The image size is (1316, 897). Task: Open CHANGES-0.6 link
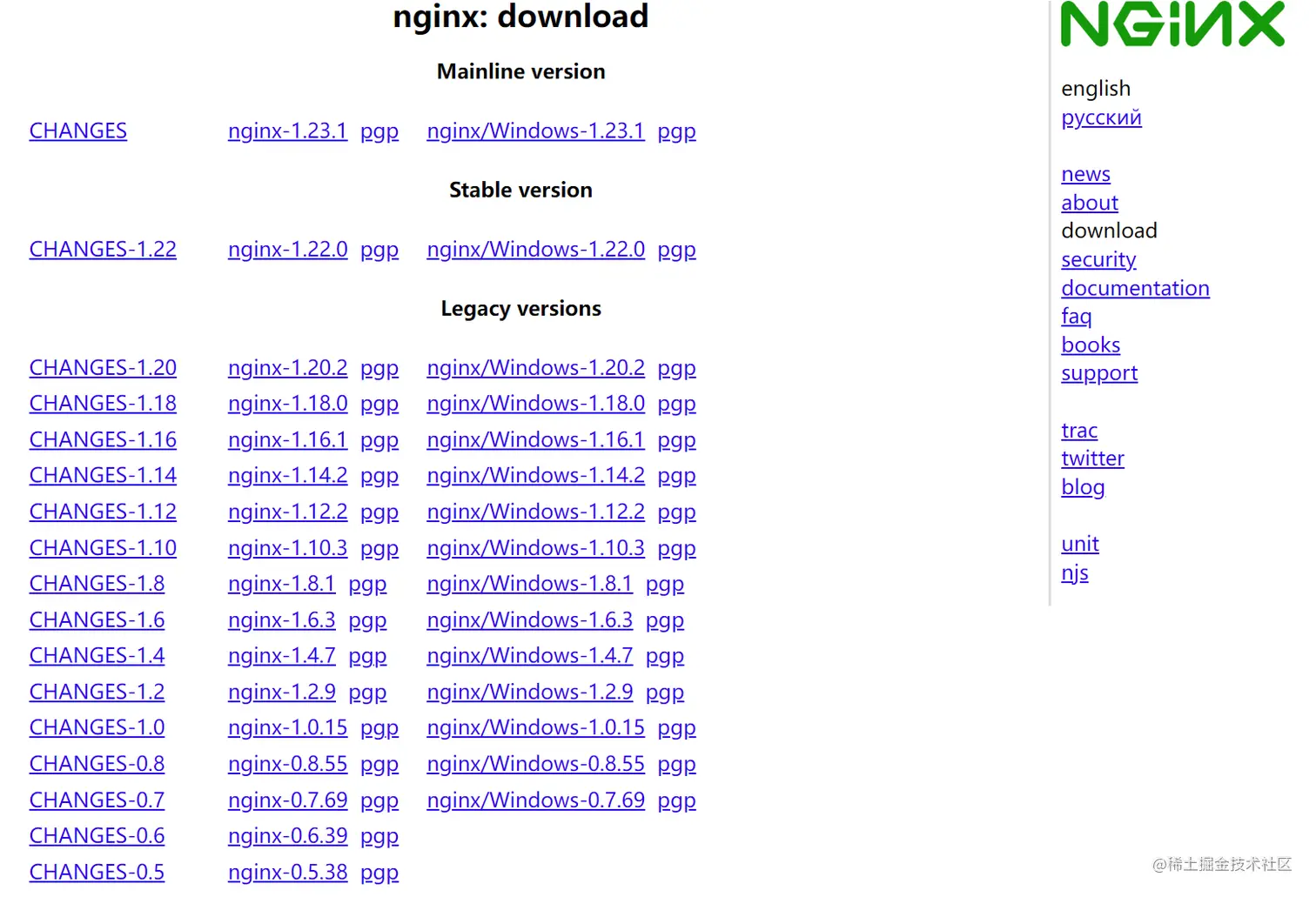pos(97,836)
